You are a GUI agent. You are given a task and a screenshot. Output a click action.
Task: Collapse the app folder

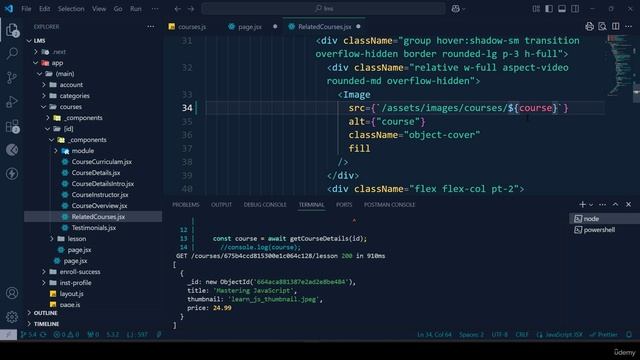tap(36, 63)
